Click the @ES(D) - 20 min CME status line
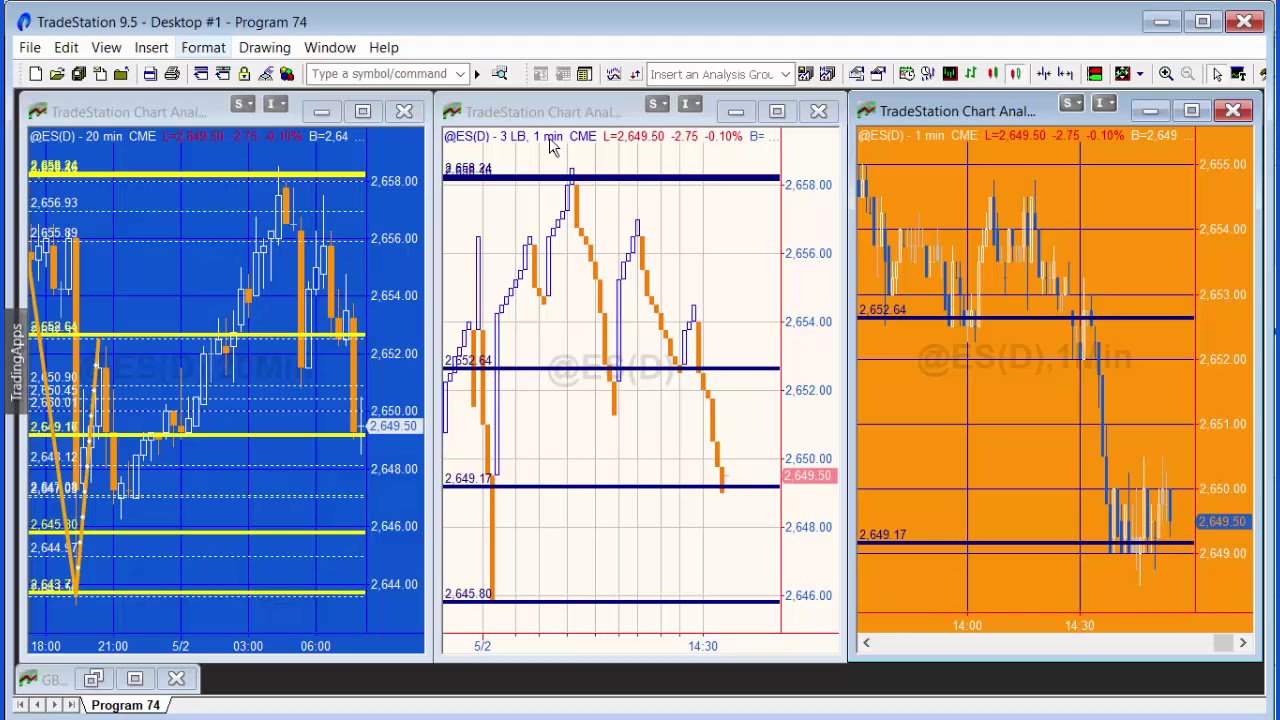Viewport: 1280px width, 720px height. tap(92, 136)
